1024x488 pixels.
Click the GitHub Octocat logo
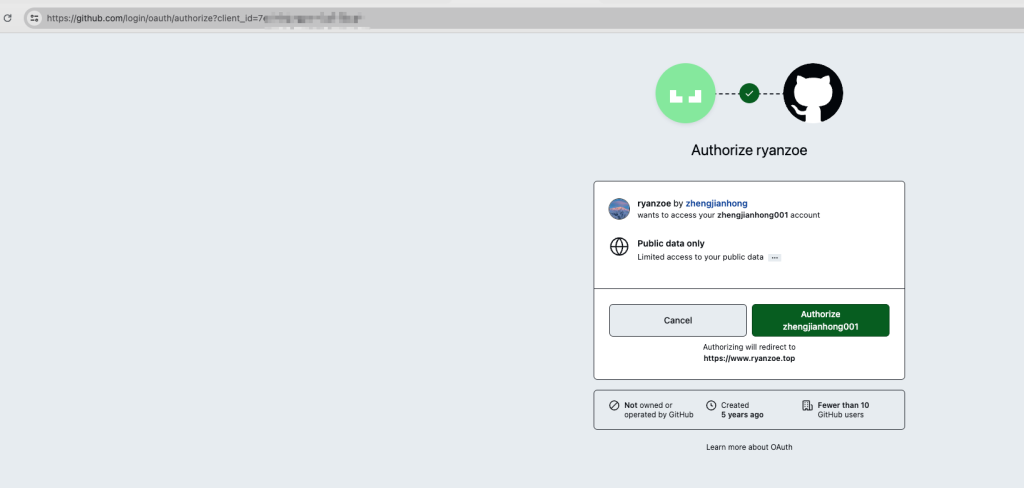813,93
